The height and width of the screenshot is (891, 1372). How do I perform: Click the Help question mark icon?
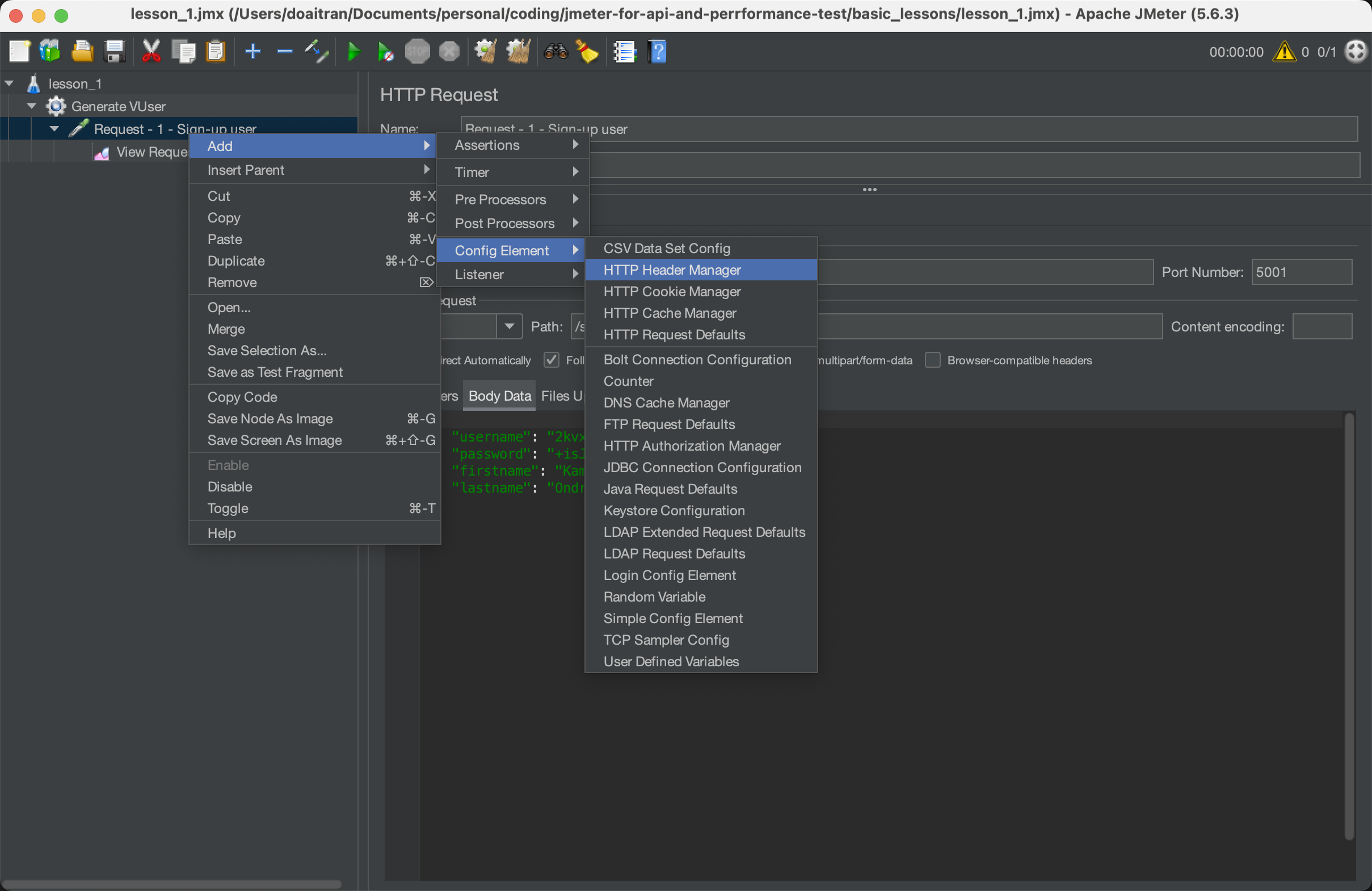pos(657,51)
